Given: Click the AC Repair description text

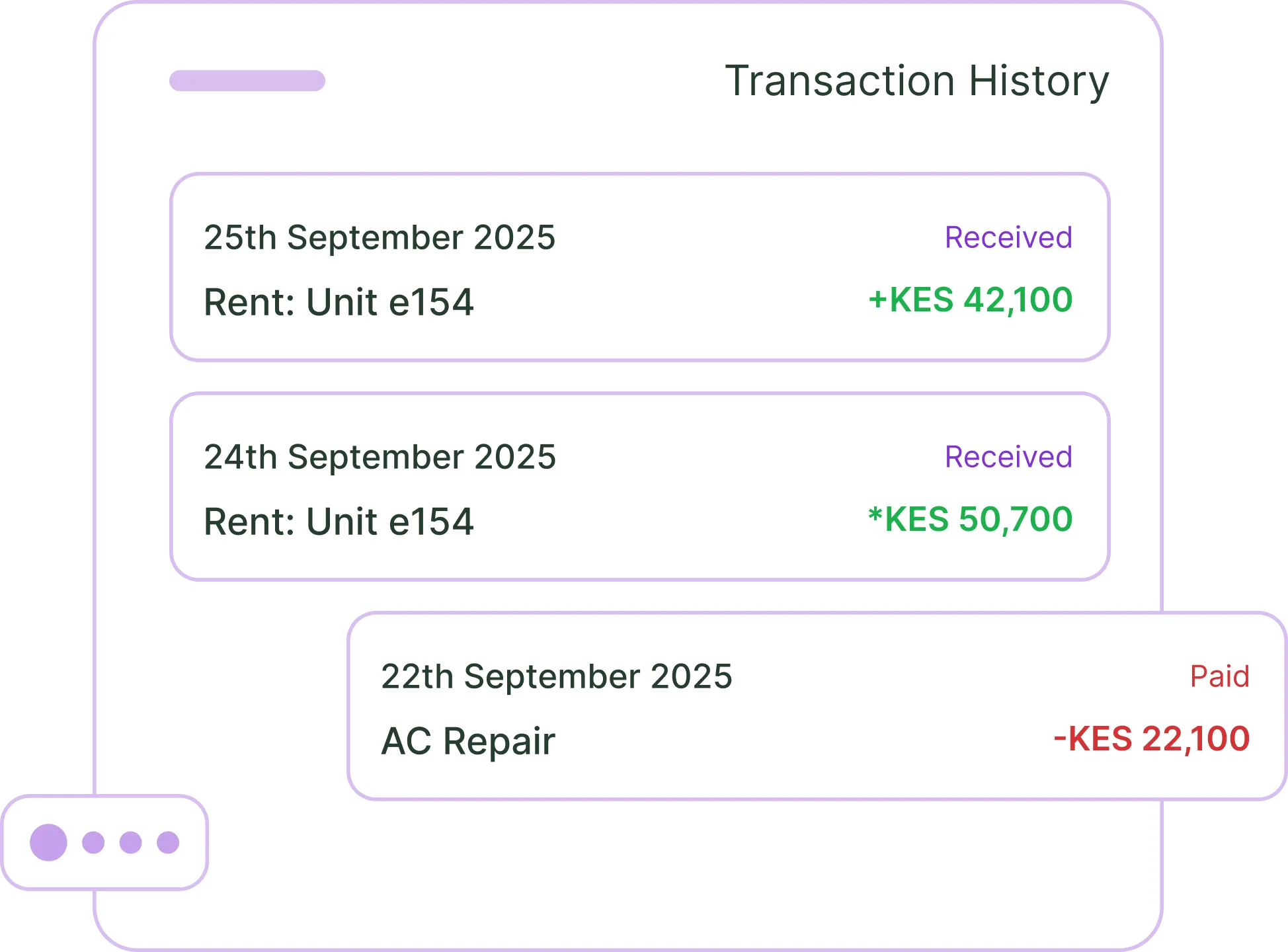Looking at the screenshot, I should [x=468, y=741].
